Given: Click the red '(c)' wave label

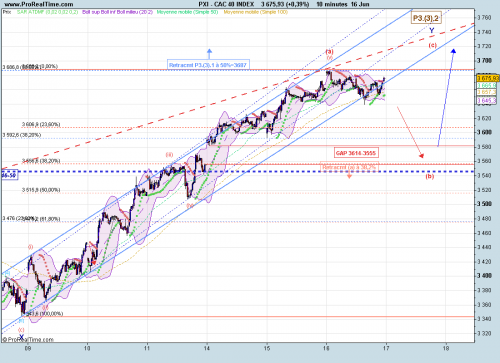Looking at the screenshot, I should [432, 45].
